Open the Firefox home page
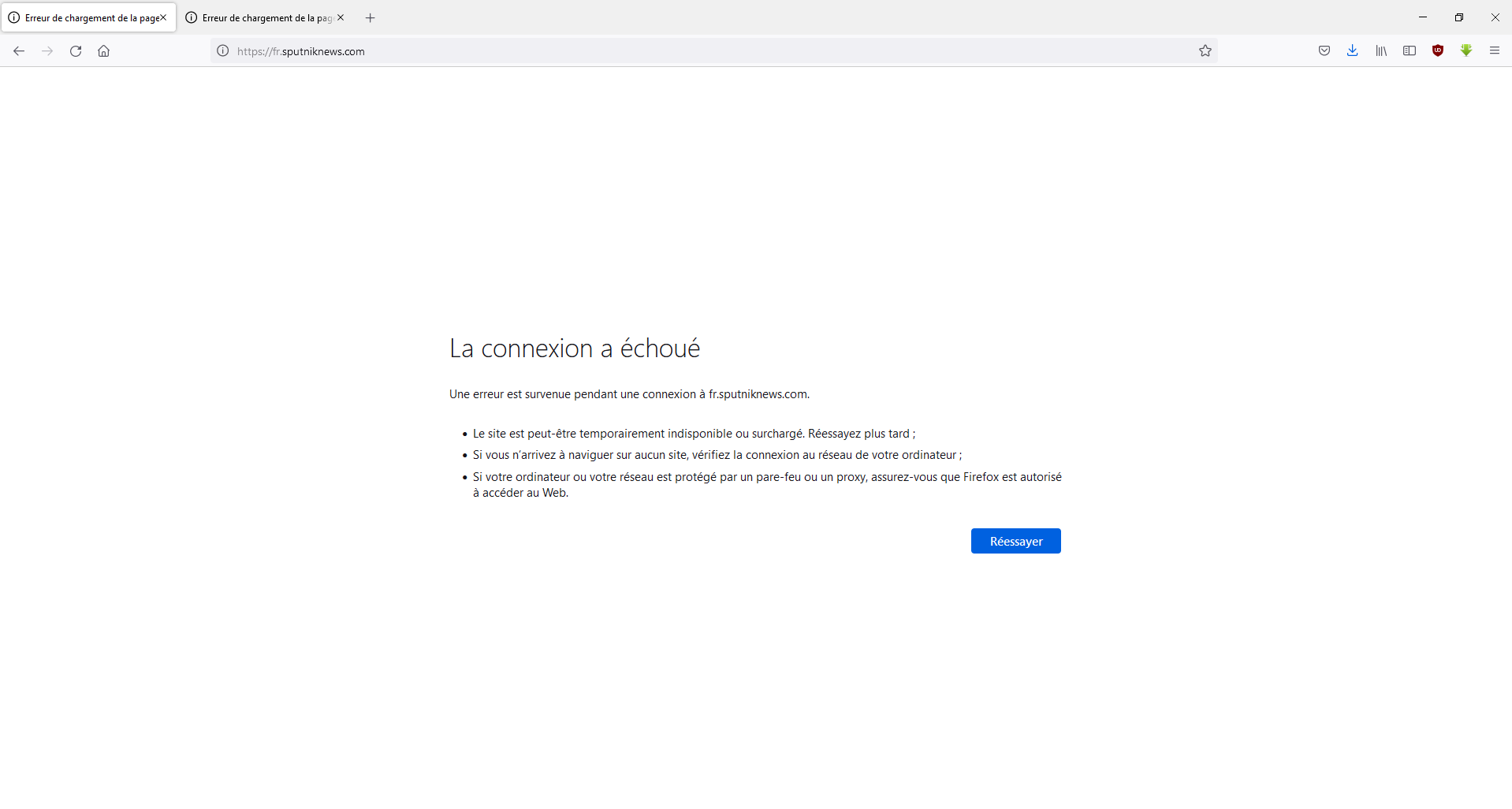Viewport: 1512px width, 809px height. 104,51
